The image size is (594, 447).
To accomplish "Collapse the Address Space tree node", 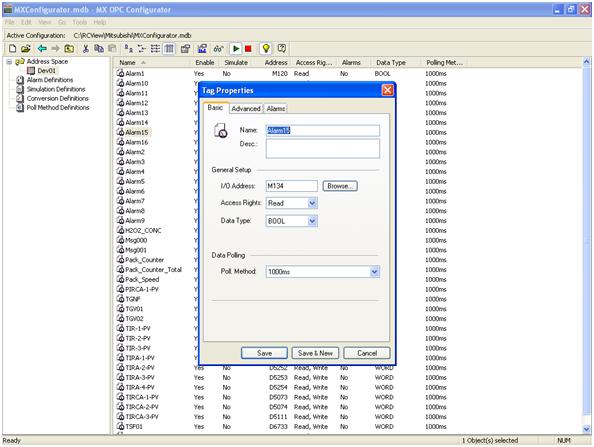I will (9, 61).
